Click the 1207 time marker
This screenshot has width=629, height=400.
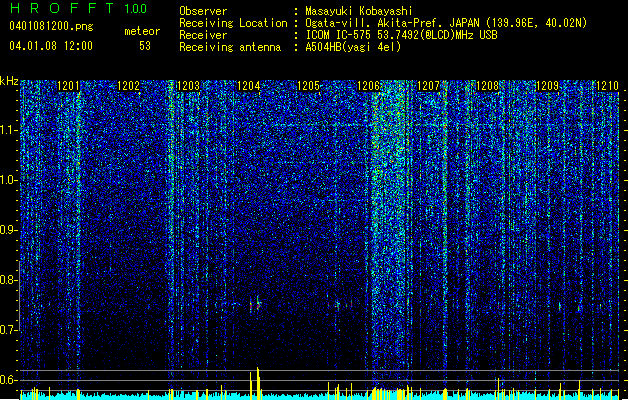428,85
